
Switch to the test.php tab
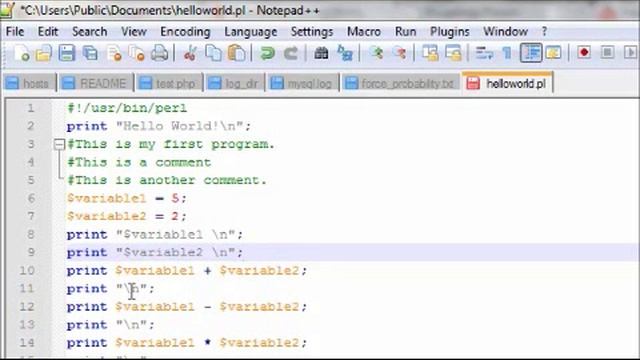[169, 84]
